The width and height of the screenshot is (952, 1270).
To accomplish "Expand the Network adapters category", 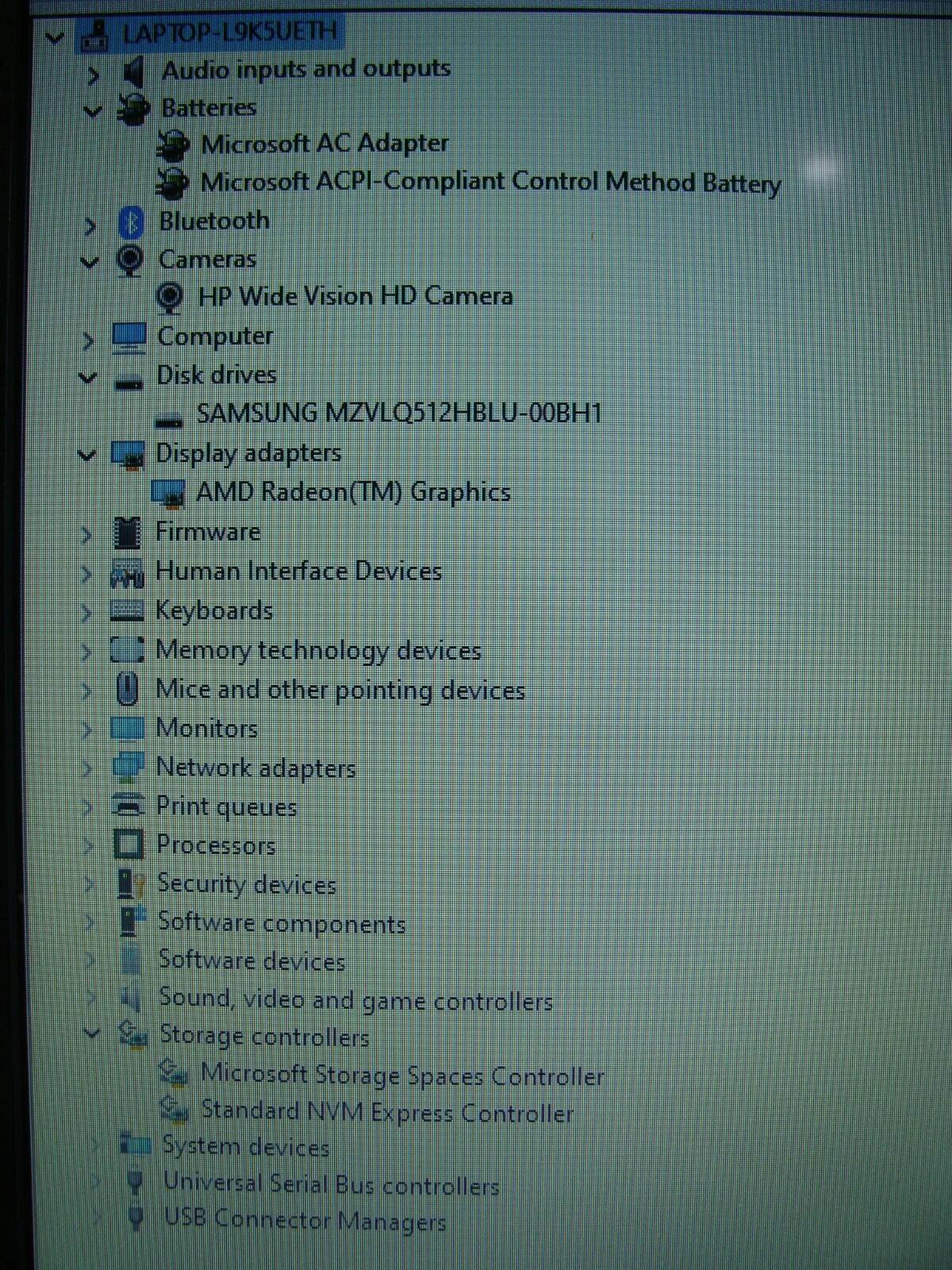I will pyautogui.click(x=88, y=768).
